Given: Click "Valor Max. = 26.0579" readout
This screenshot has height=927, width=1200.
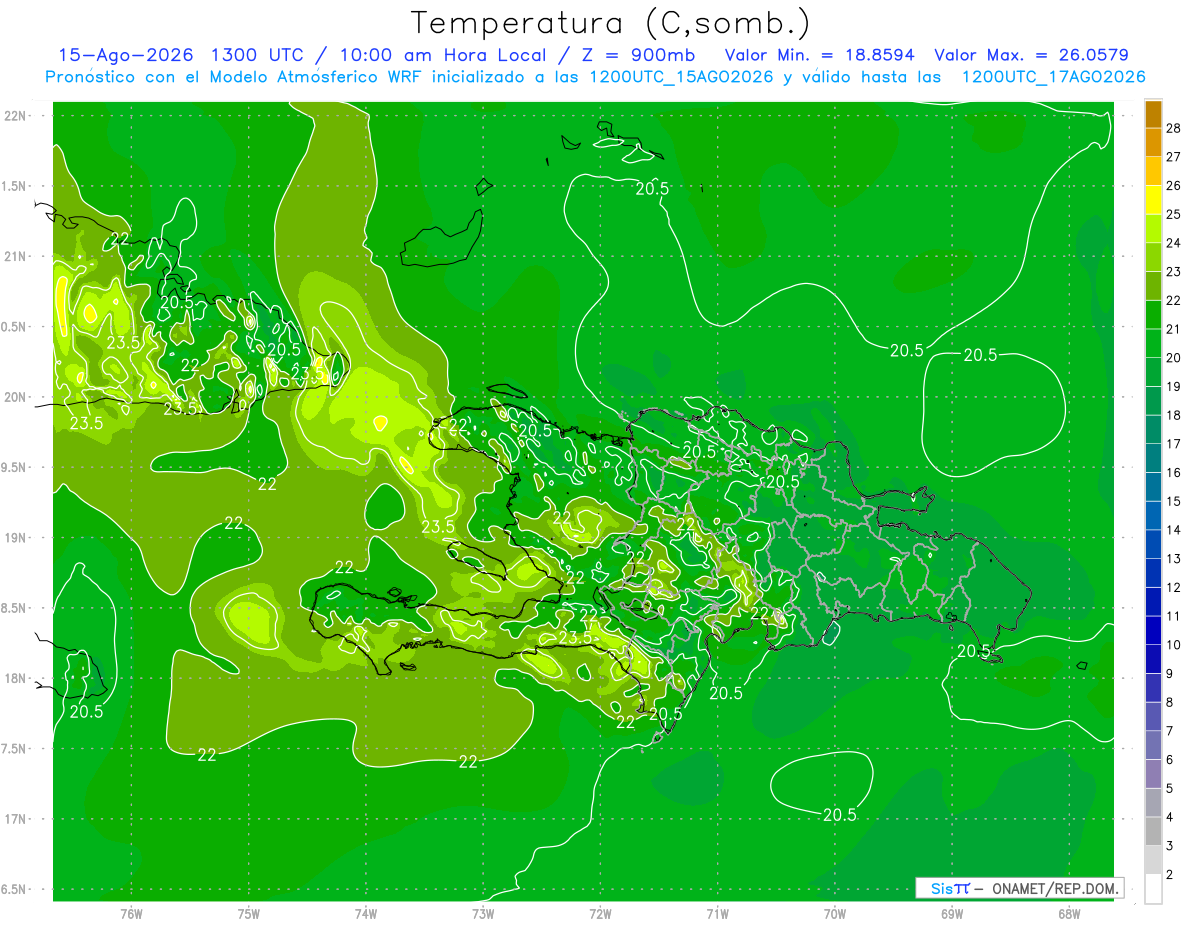Looking at the screenshot, I should coord(1032,55).
